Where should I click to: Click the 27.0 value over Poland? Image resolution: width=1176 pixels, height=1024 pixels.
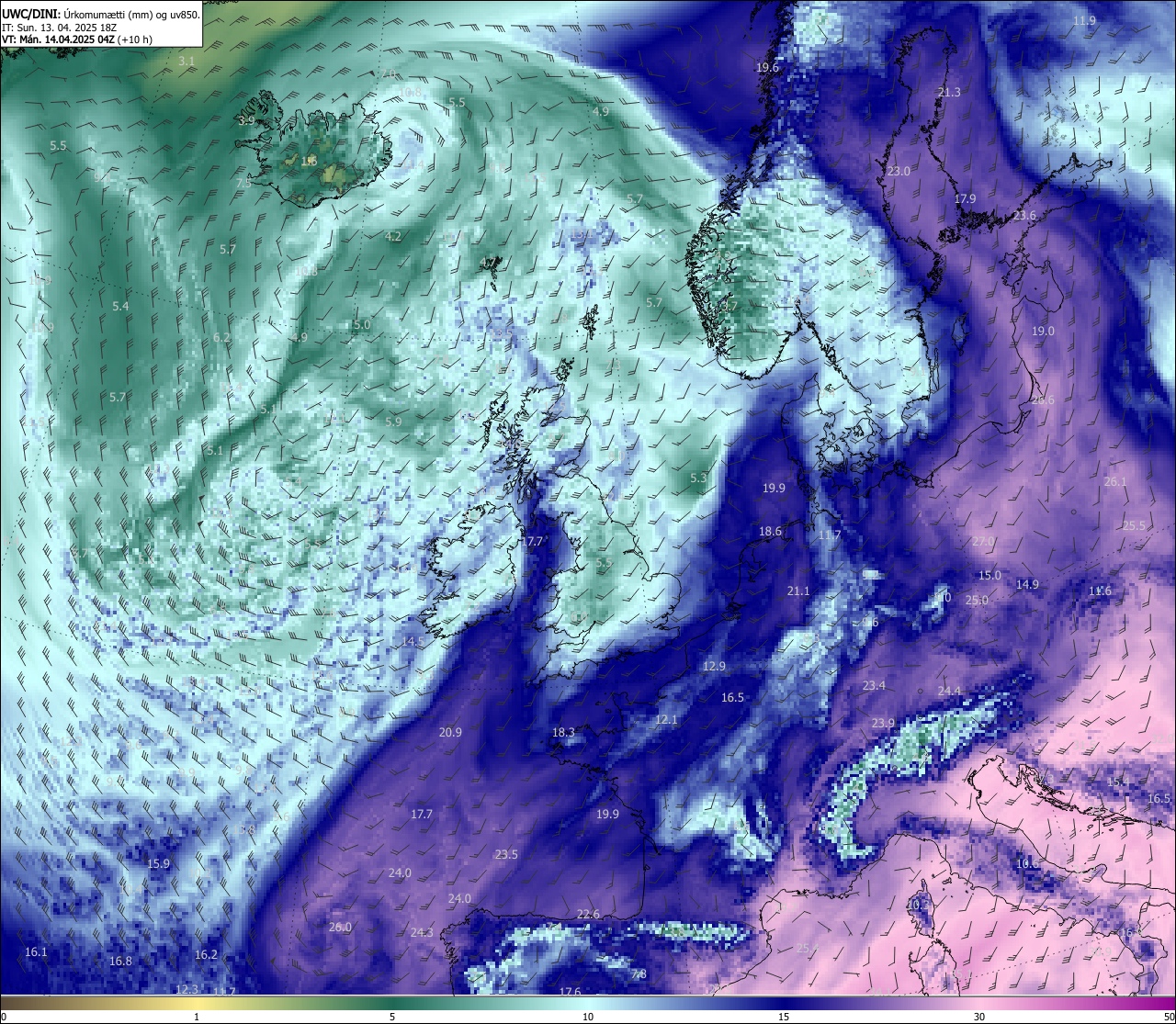(983, 542)
